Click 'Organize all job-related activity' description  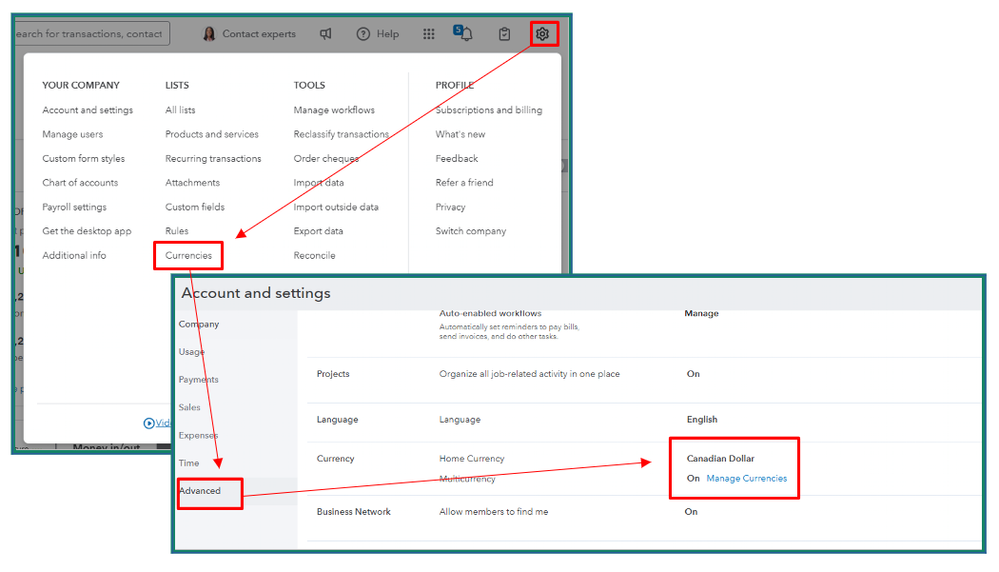[x=529, y=374]
